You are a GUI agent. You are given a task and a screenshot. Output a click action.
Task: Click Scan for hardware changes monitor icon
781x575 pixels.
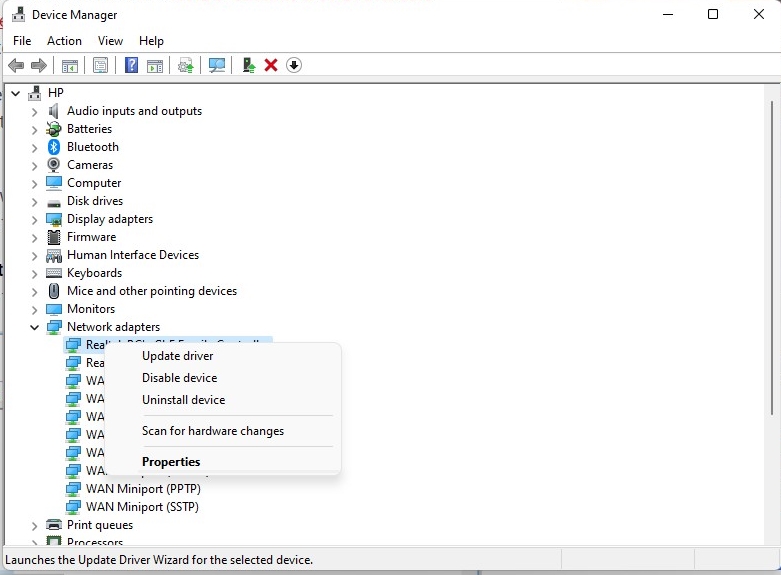217,65
